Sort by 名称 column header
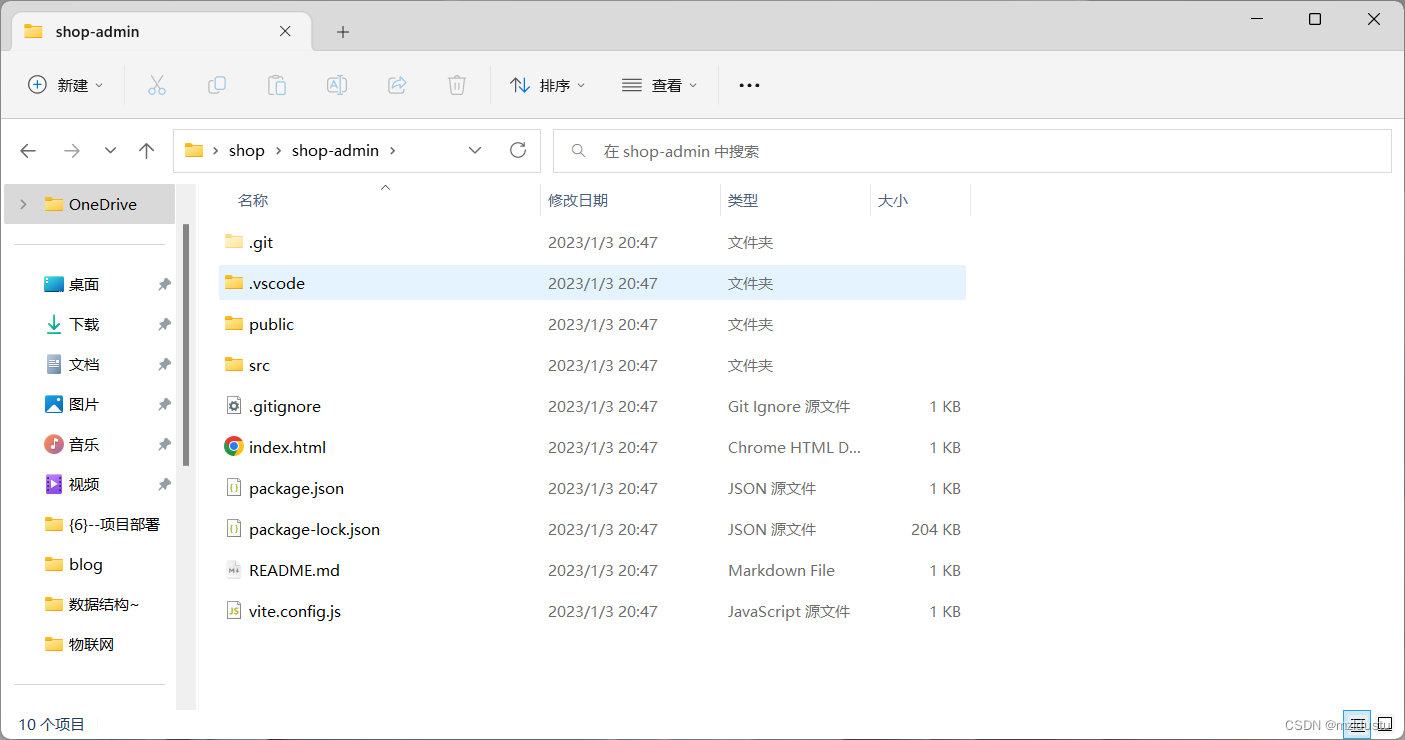This screenshot has width=1405, height=740. pyautogui.click(x=253, y=200)
